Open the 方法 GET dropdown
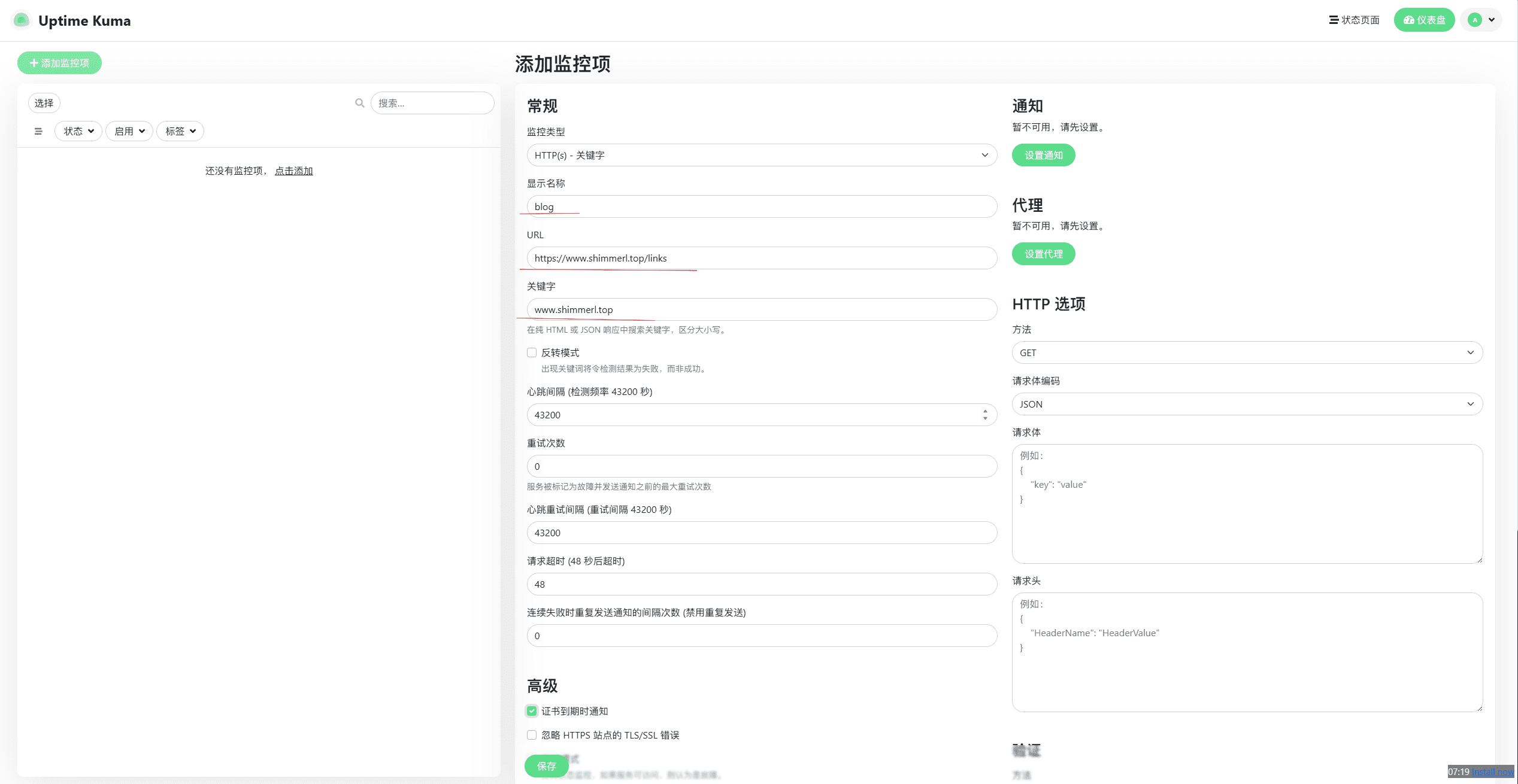Image resolution: width=1518 pixels, height=784 pixels. (1247, 353)
